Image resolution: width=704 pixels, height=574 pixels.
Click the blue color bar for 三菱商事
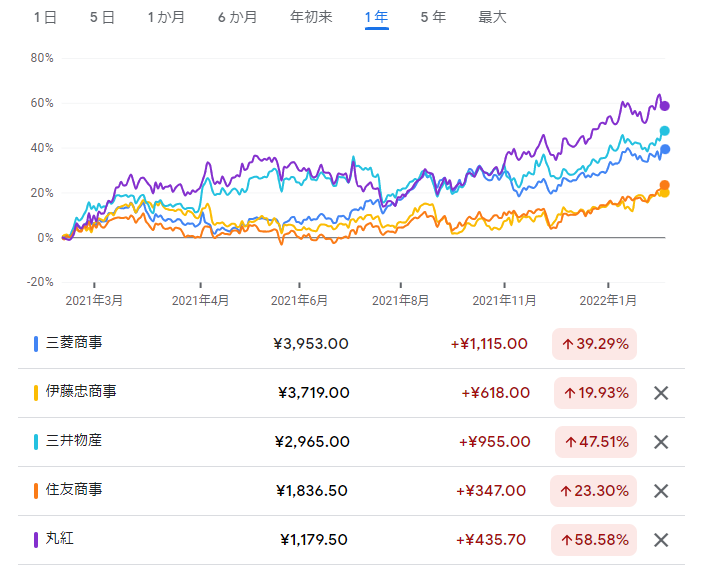36,344
